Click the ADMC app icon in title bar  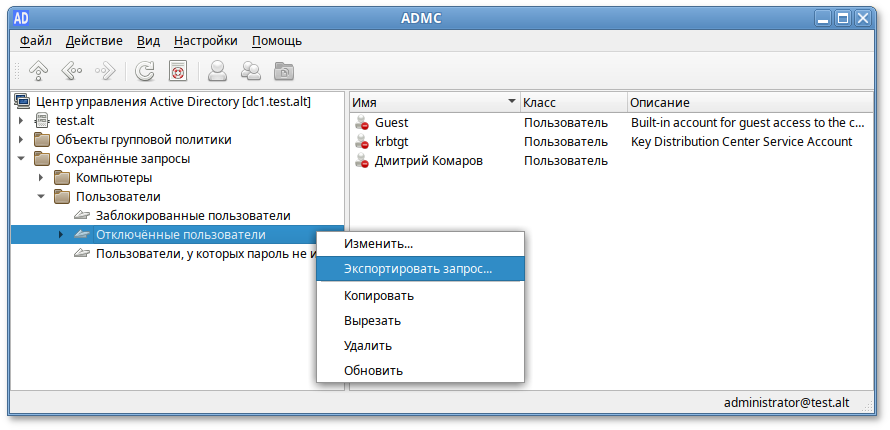point(21,18)
